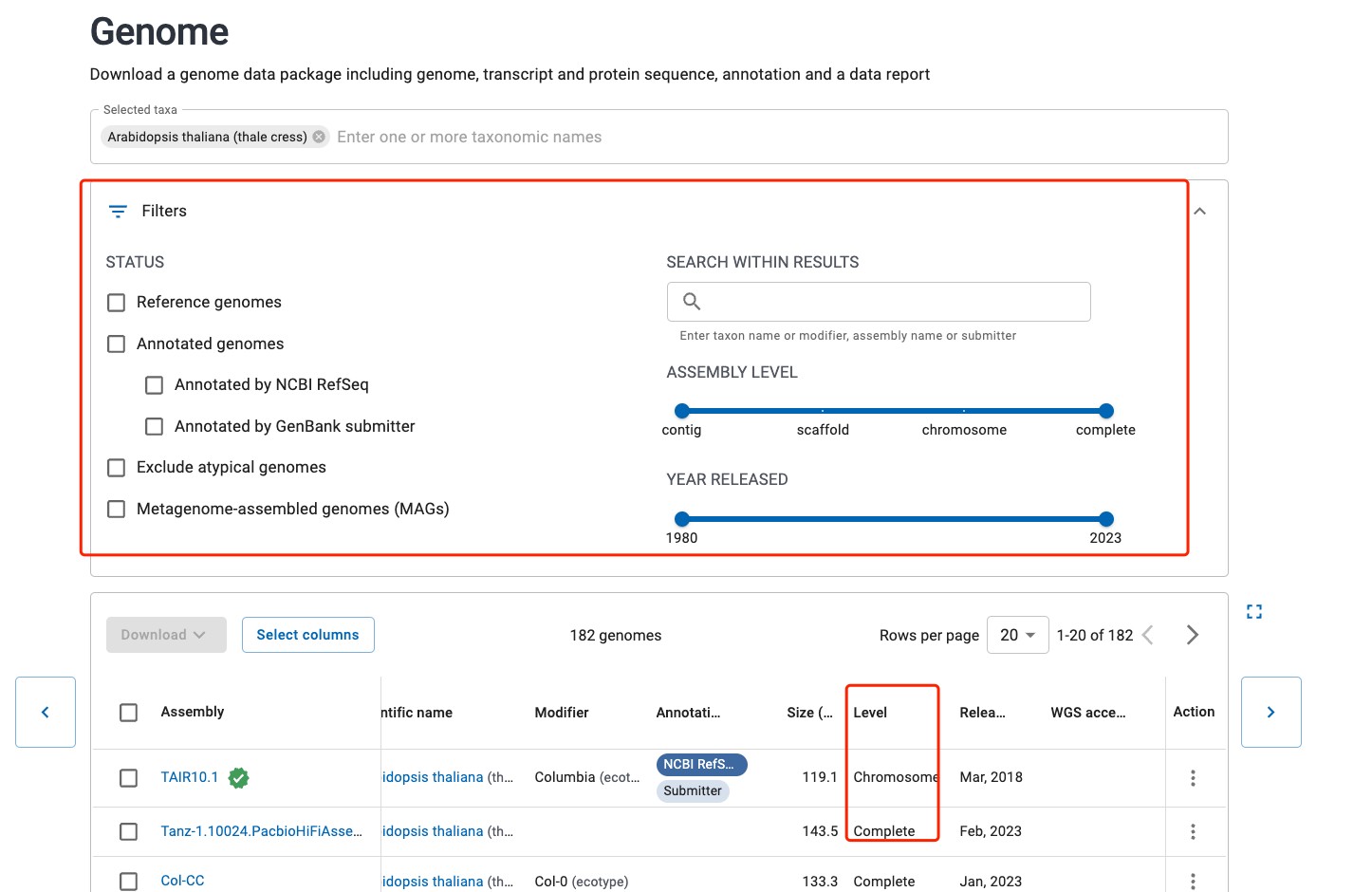Open the action menu for TAIR10.1
1372x892 pixels.
click(1193, 778)
